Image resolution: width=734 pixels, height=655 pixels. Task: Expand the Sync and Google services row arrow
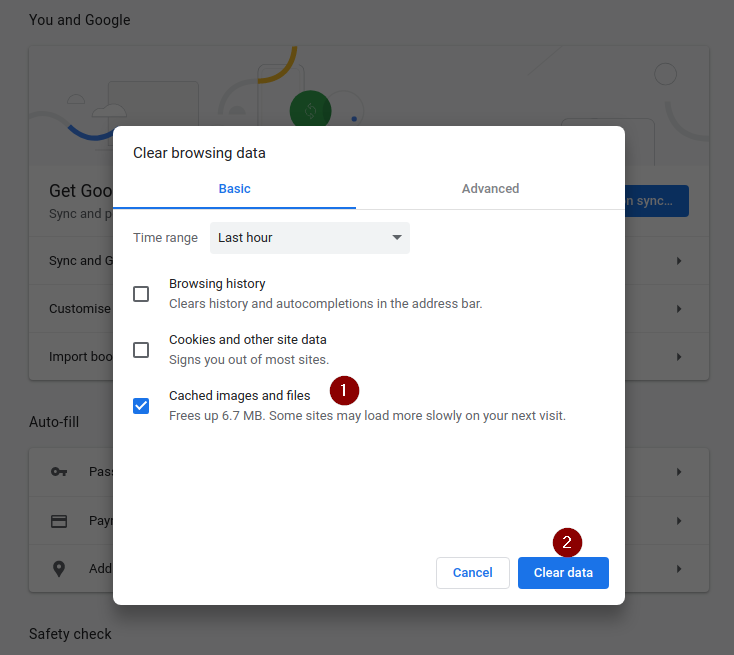679,261
